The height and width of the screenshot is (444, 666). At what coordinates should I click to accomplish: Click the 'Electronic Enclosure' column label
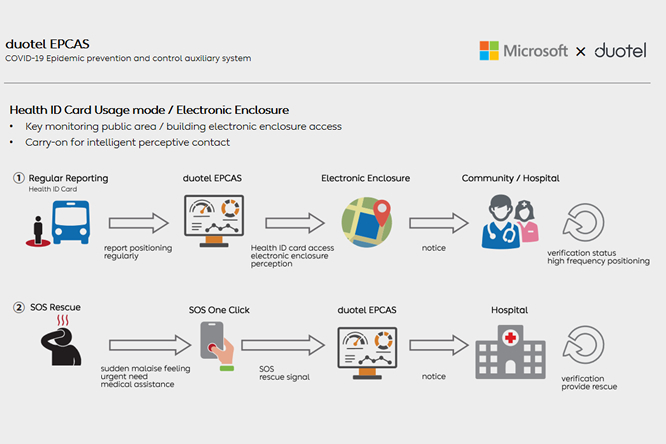click(365, 178)
